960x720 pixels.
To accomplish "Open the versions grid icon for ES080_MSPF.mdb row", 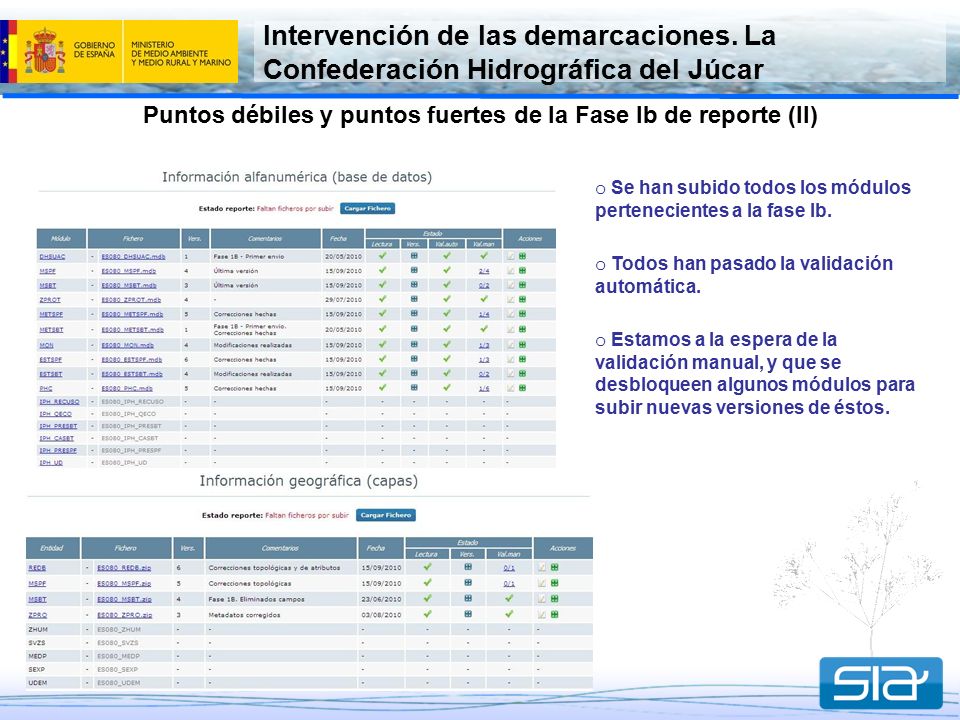I will pos(414,270).
